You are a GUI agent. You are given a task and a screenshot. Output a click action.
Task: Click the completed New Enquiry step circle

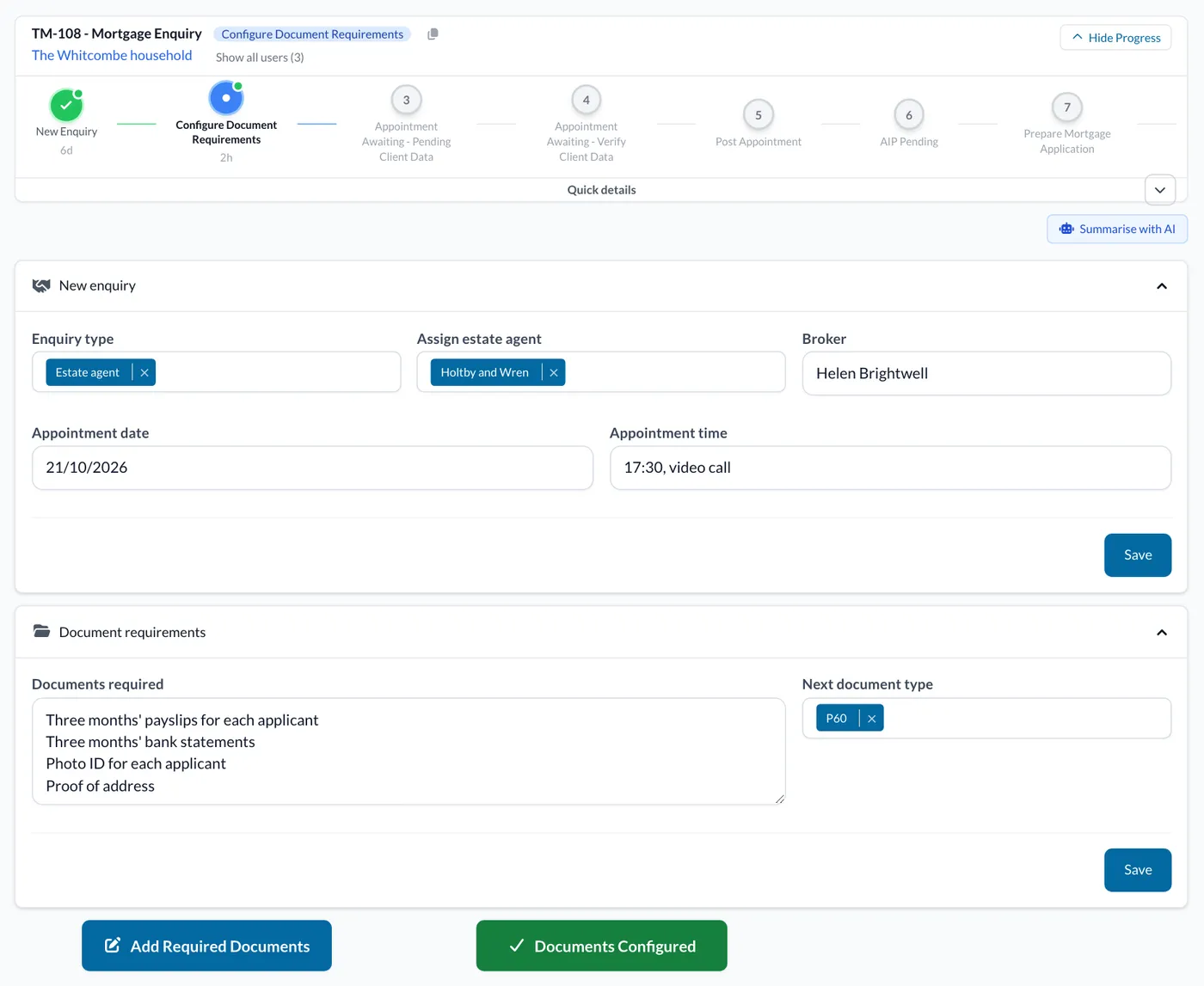66,106
